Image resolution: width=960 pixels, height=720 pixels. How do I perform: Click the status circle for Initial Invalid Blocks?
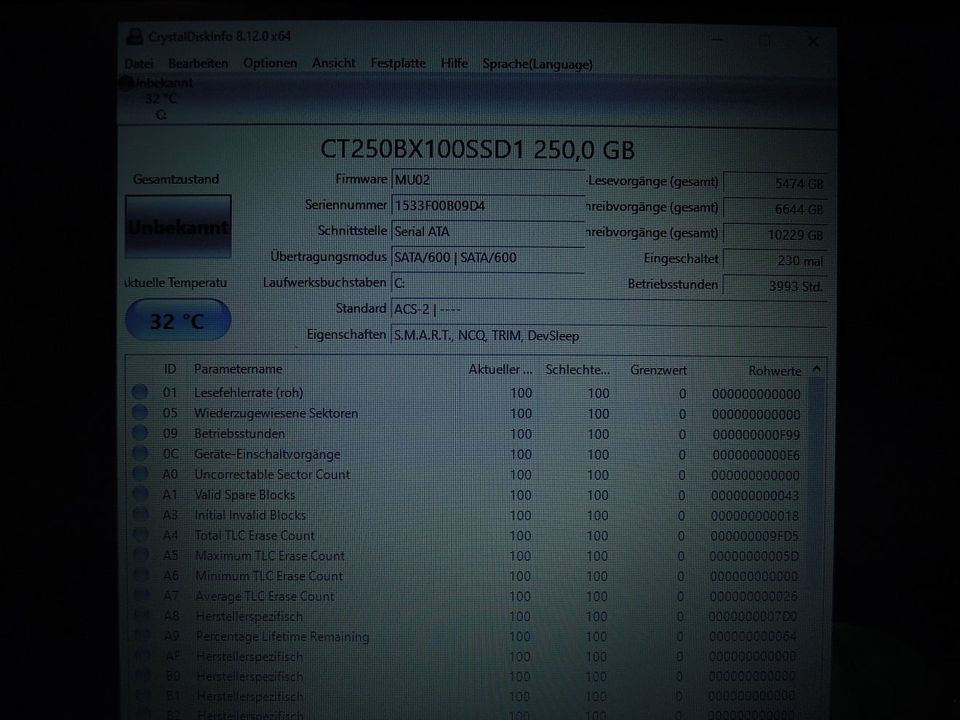(x=140, y=514)
